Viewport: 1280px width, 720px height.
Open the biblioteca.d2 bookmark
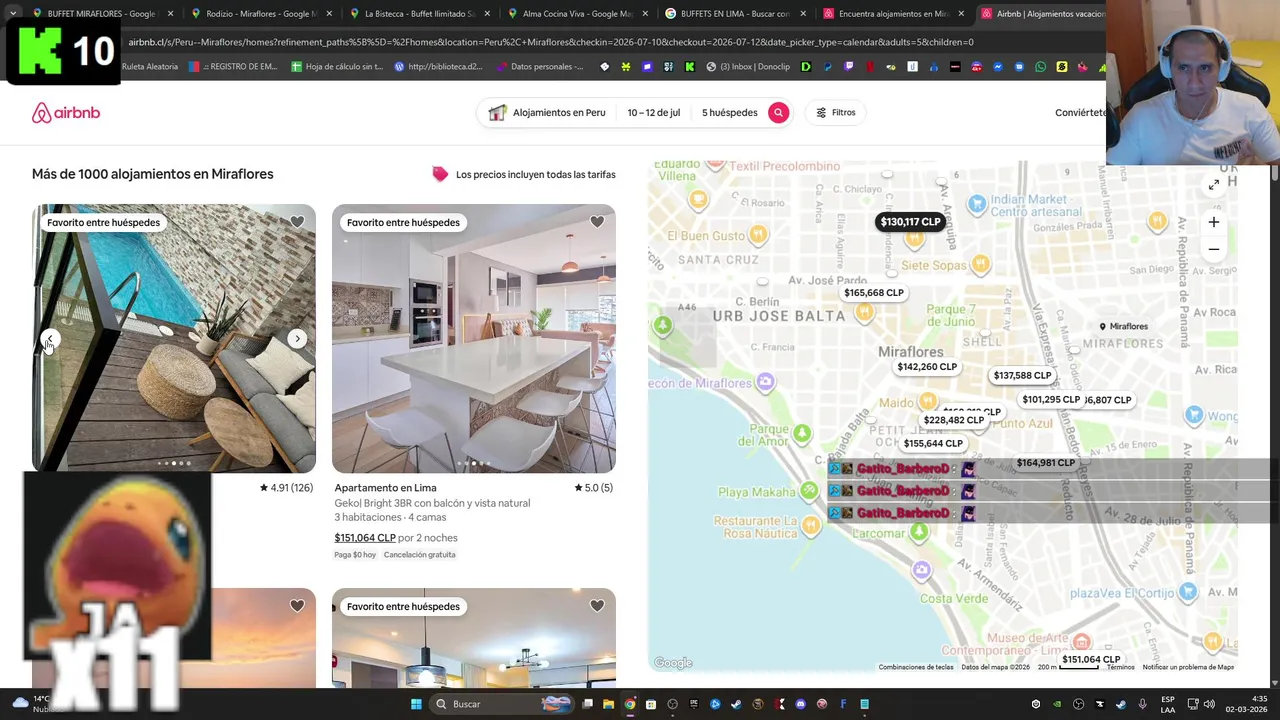[x=438, y=67]
